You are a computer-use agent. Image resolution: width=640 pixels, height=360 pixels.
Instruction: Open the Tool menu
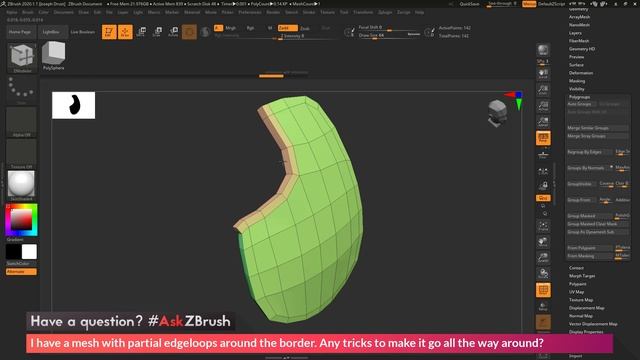344,12
